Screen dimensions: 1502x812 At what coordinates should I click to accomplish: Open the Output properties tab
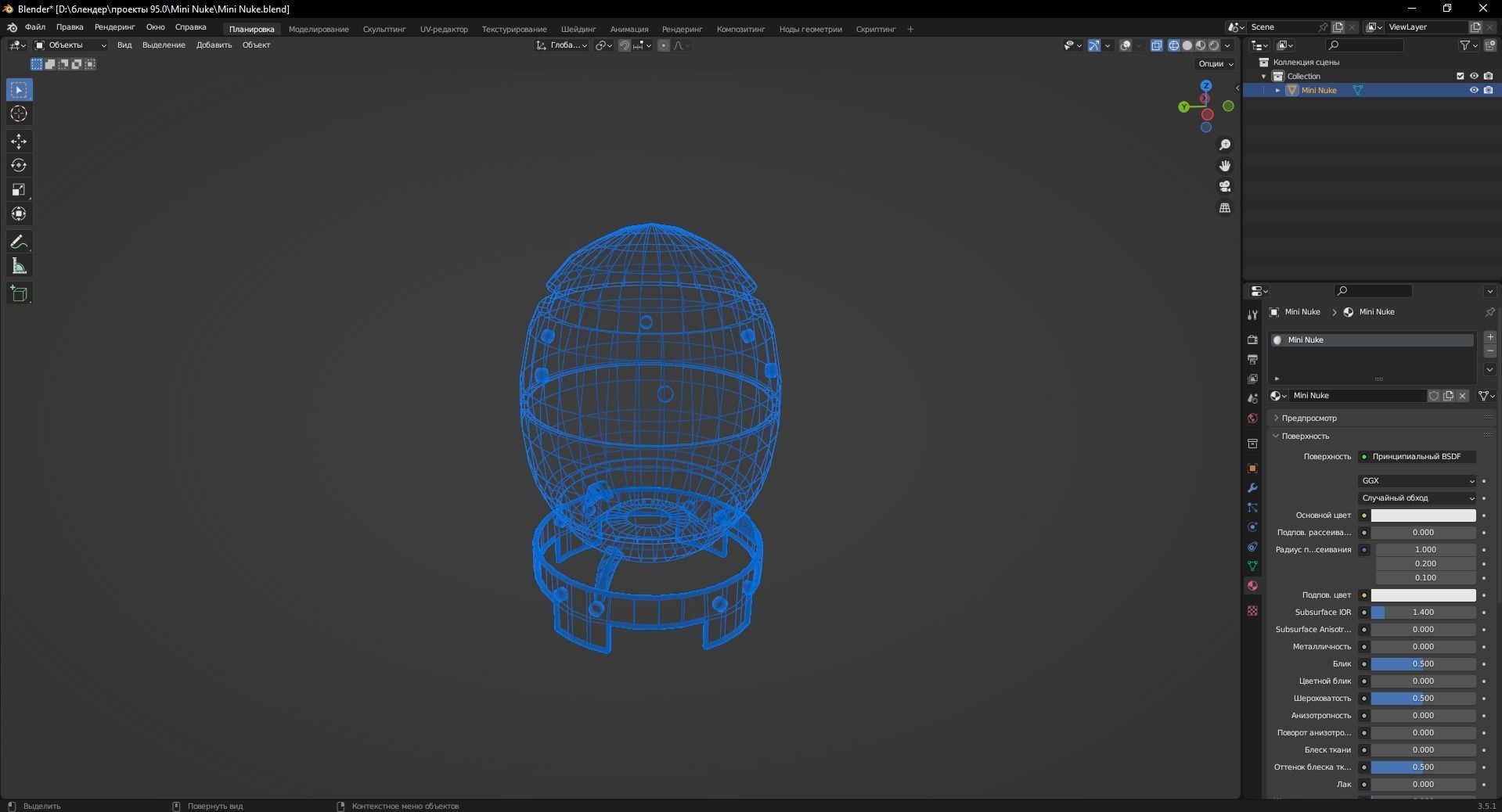coord(1252,359)
